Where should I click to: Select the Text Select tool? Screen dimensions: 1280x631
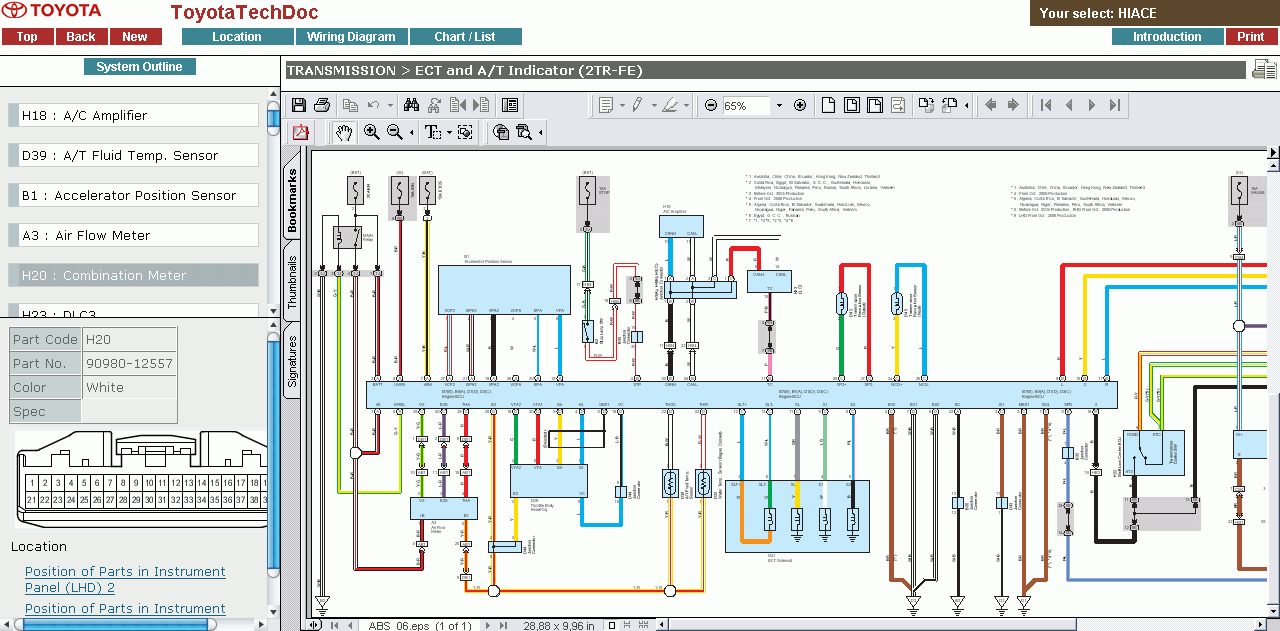[433, 132]
